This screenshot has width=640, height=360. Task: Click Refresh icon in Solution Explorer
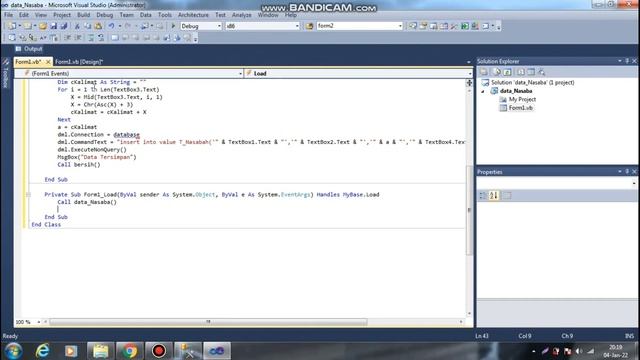click(x=507, y=72)
